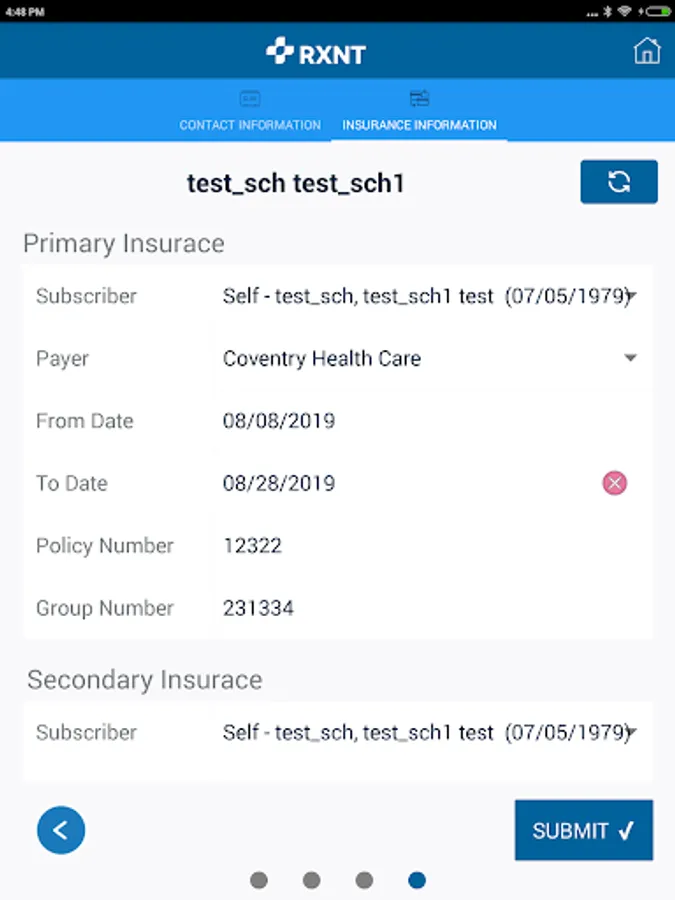Image resolution: width=675 pixels, height=900 pixels.
Task: Select the third page indicator dot
Action: (364, 880)
